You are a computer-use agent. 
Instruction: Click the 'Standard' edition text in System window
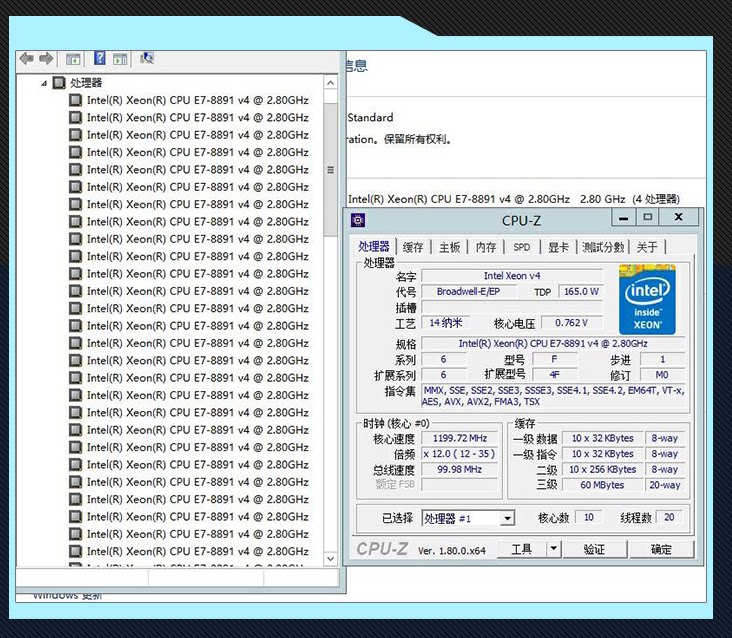coord(370,118)
